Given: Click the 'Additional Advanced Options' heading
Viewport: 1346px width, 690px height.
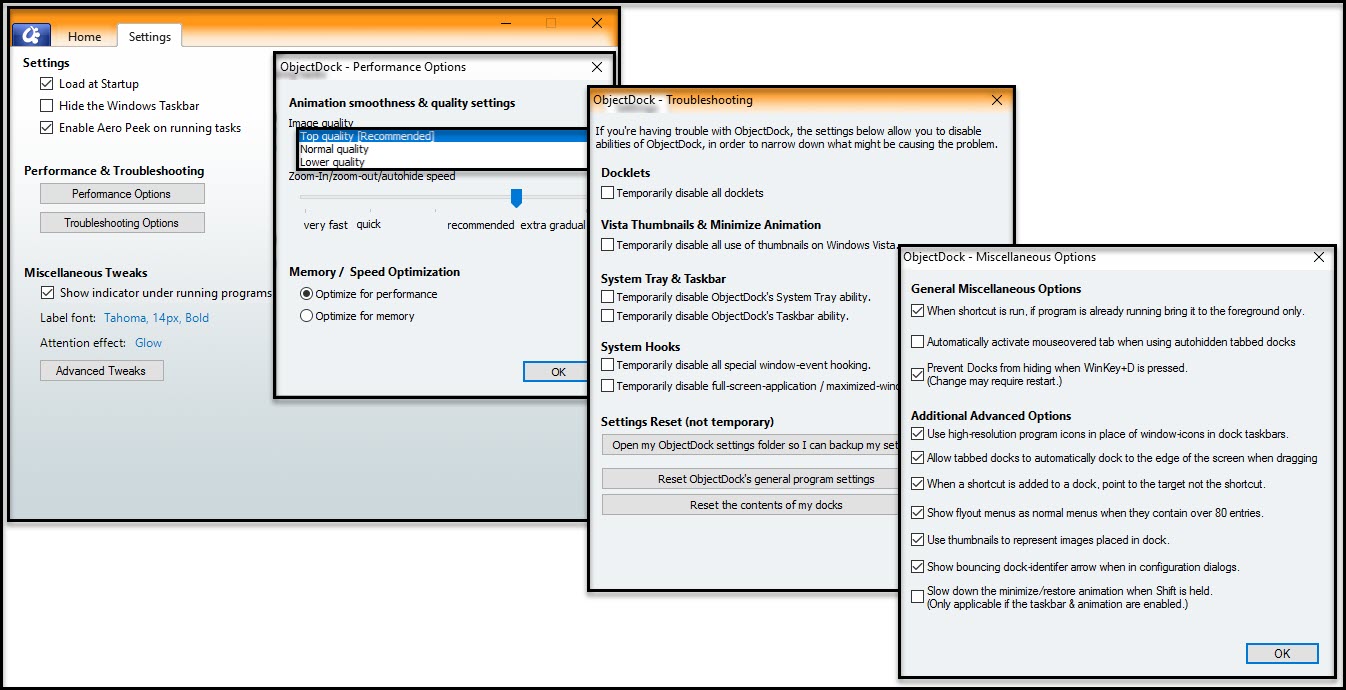Looking at the screenshot, I should click(x=991, y=416).
